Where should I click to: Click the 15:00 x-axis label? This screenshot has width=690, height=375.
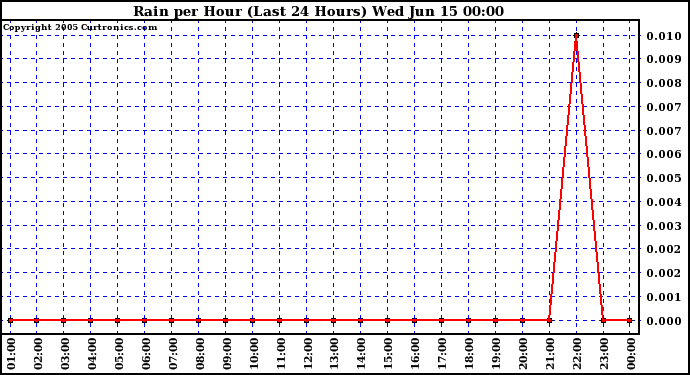click(x=388, y=354)
